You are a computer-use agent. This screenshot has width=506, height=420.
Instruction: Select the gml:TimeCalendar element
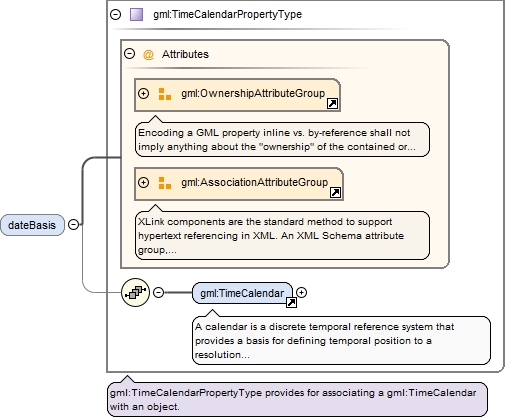coord(242,293)
